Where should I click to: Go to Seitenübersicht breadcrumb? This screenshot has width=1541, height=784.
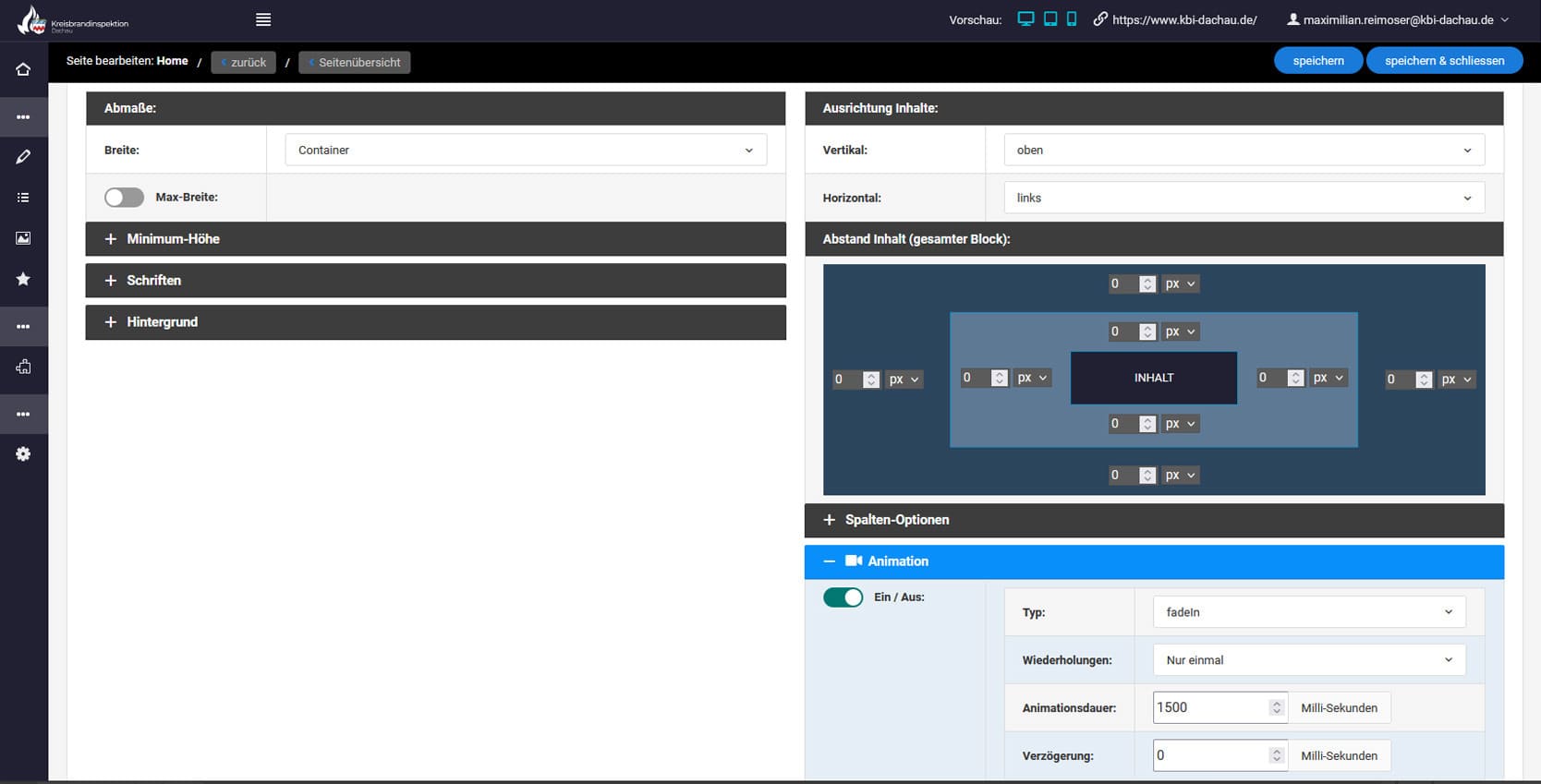(355, 63)
